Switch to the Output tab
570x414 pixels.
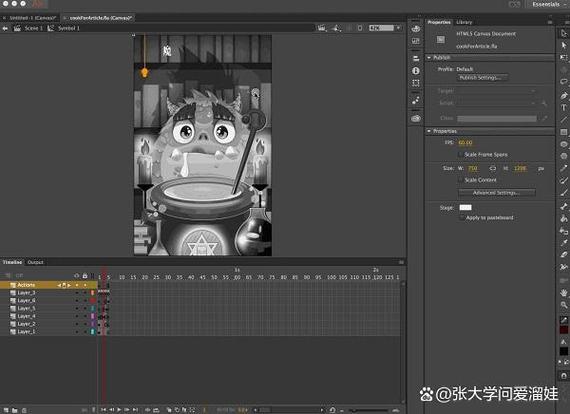(35, 262)
